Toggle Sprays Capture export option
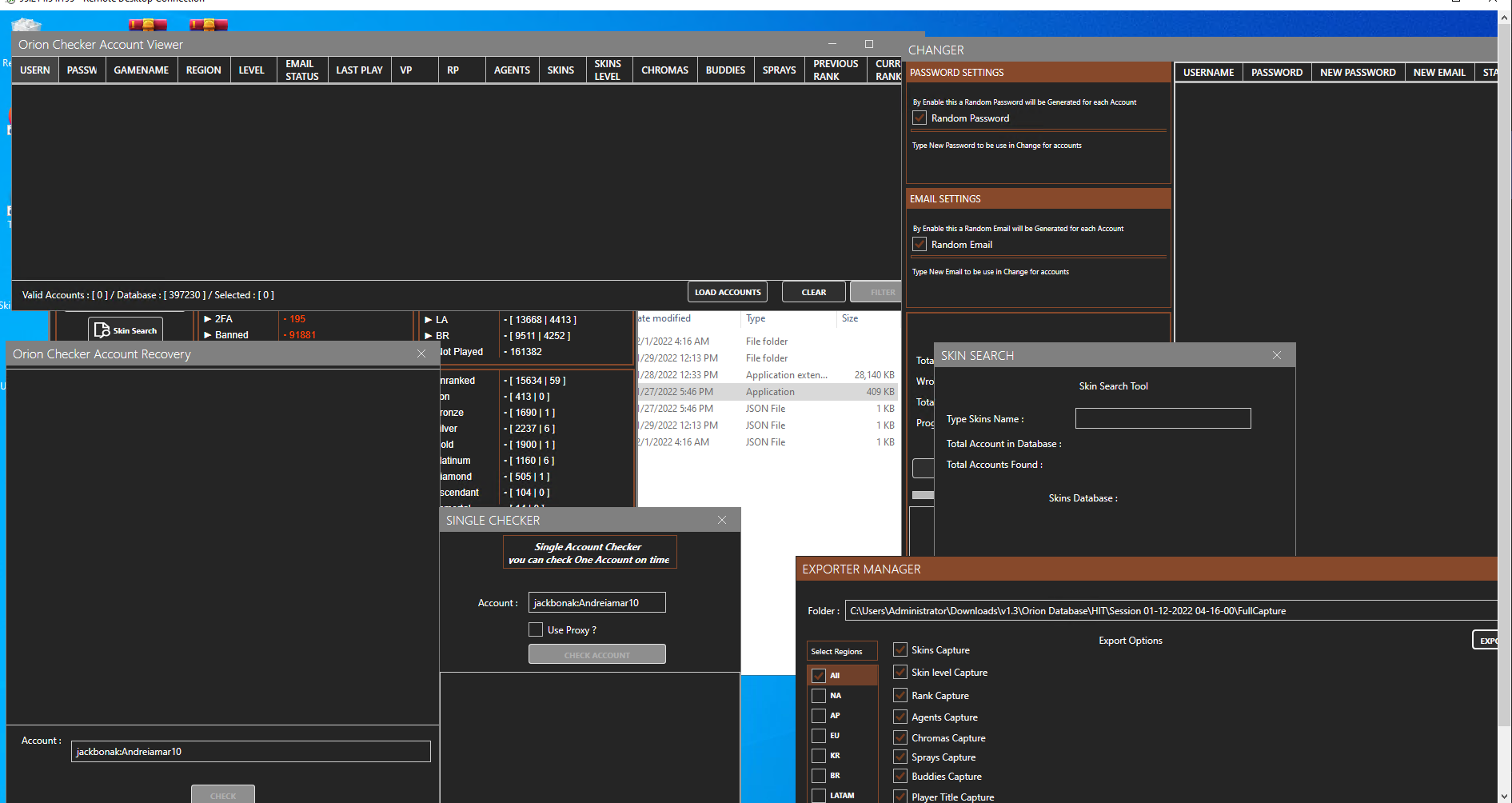The width and height of the screenshot is (1512, 803). (900, 757)
